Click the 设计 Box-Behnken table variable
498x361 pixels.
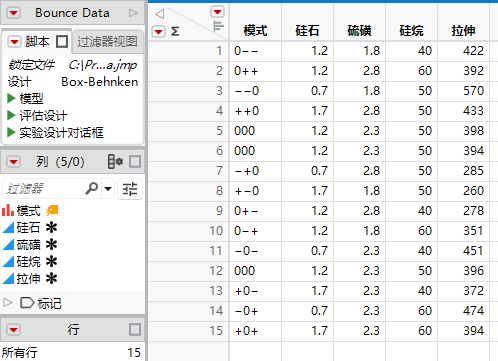73,82
